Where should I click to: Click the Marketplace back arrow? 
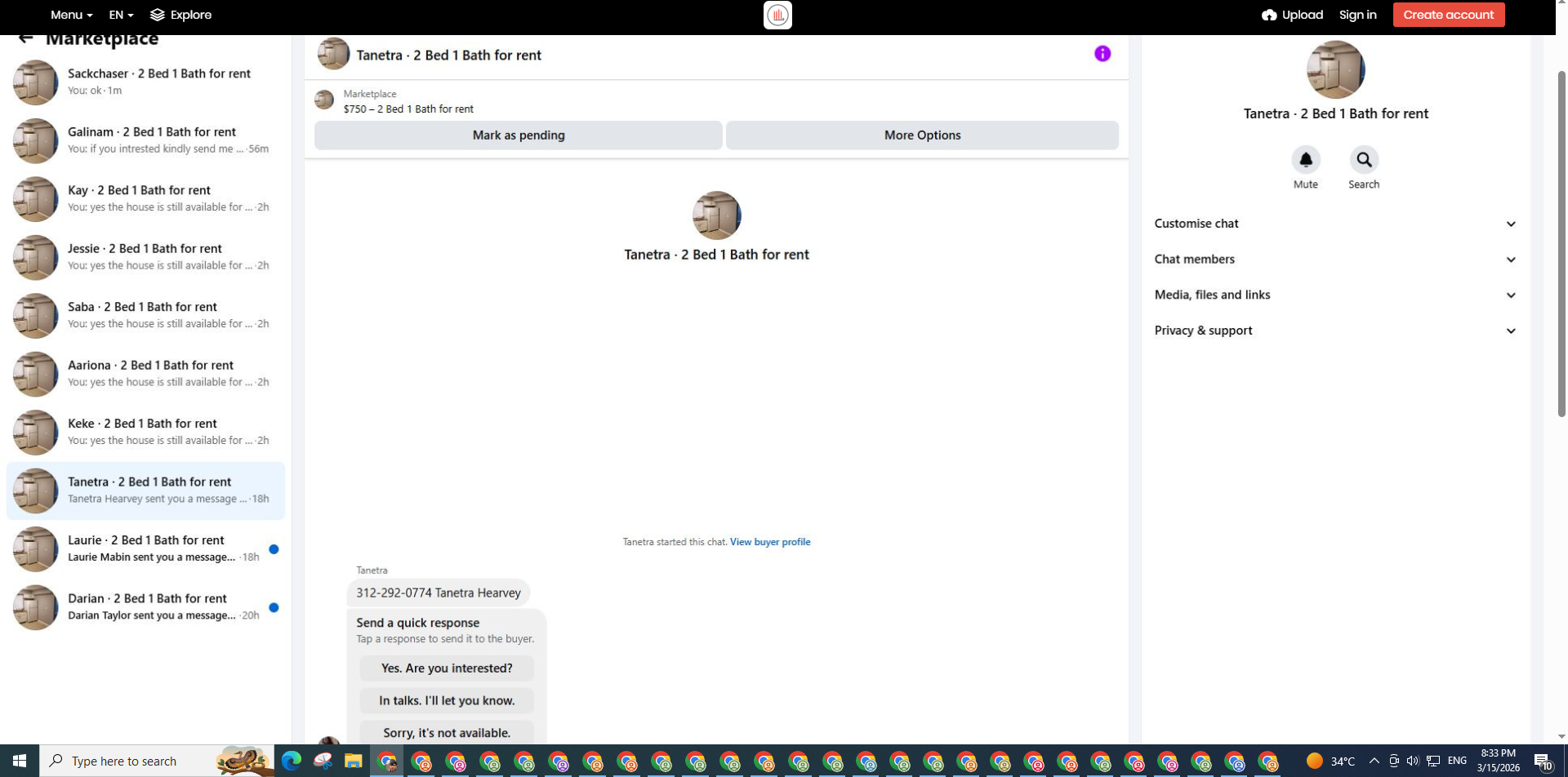pyautogui.click(x=25, y=38)
